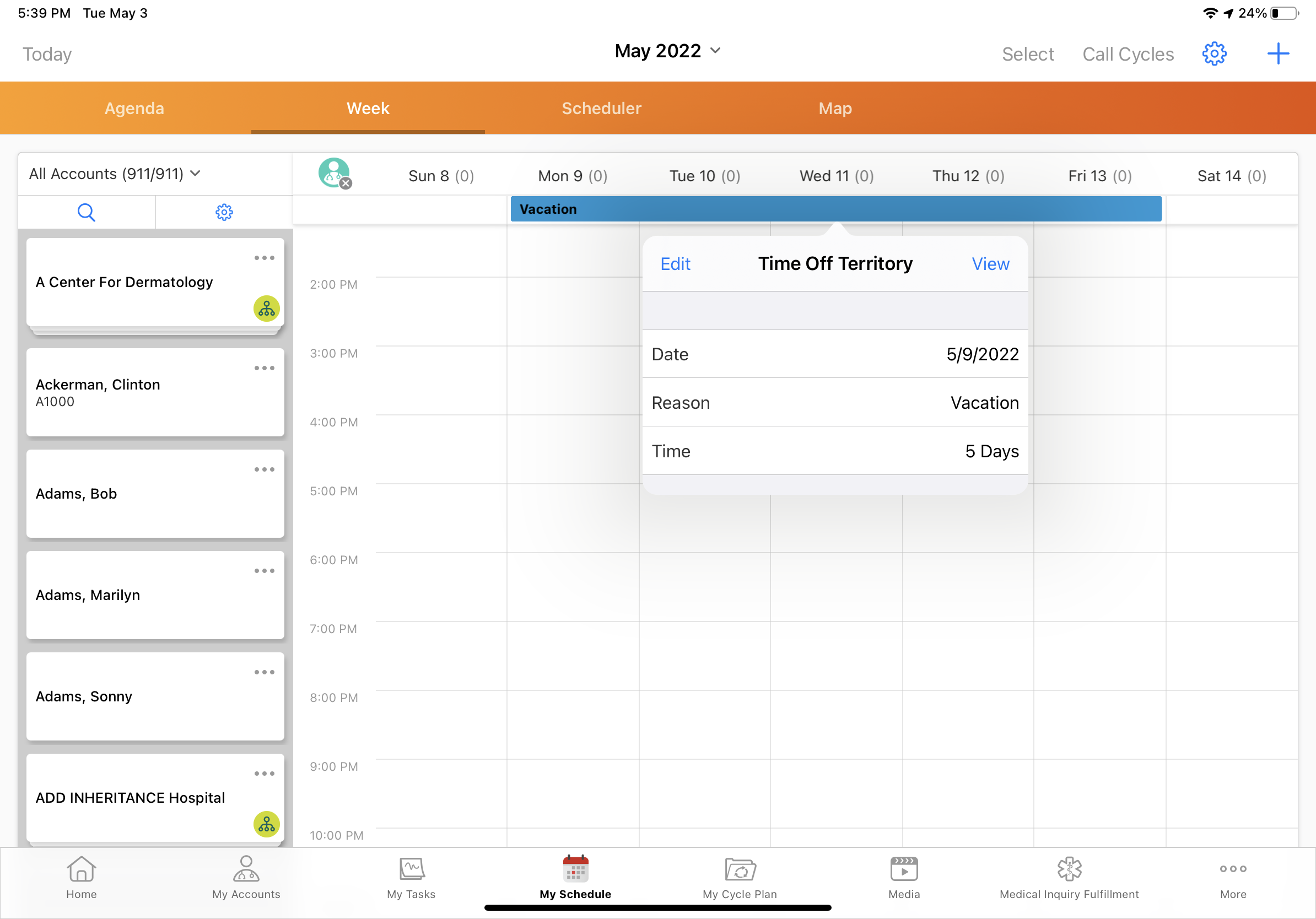This screenshot has height=919, width=1316.
Task: Click View on Time Off Territory popup
Action: [990, 263]
